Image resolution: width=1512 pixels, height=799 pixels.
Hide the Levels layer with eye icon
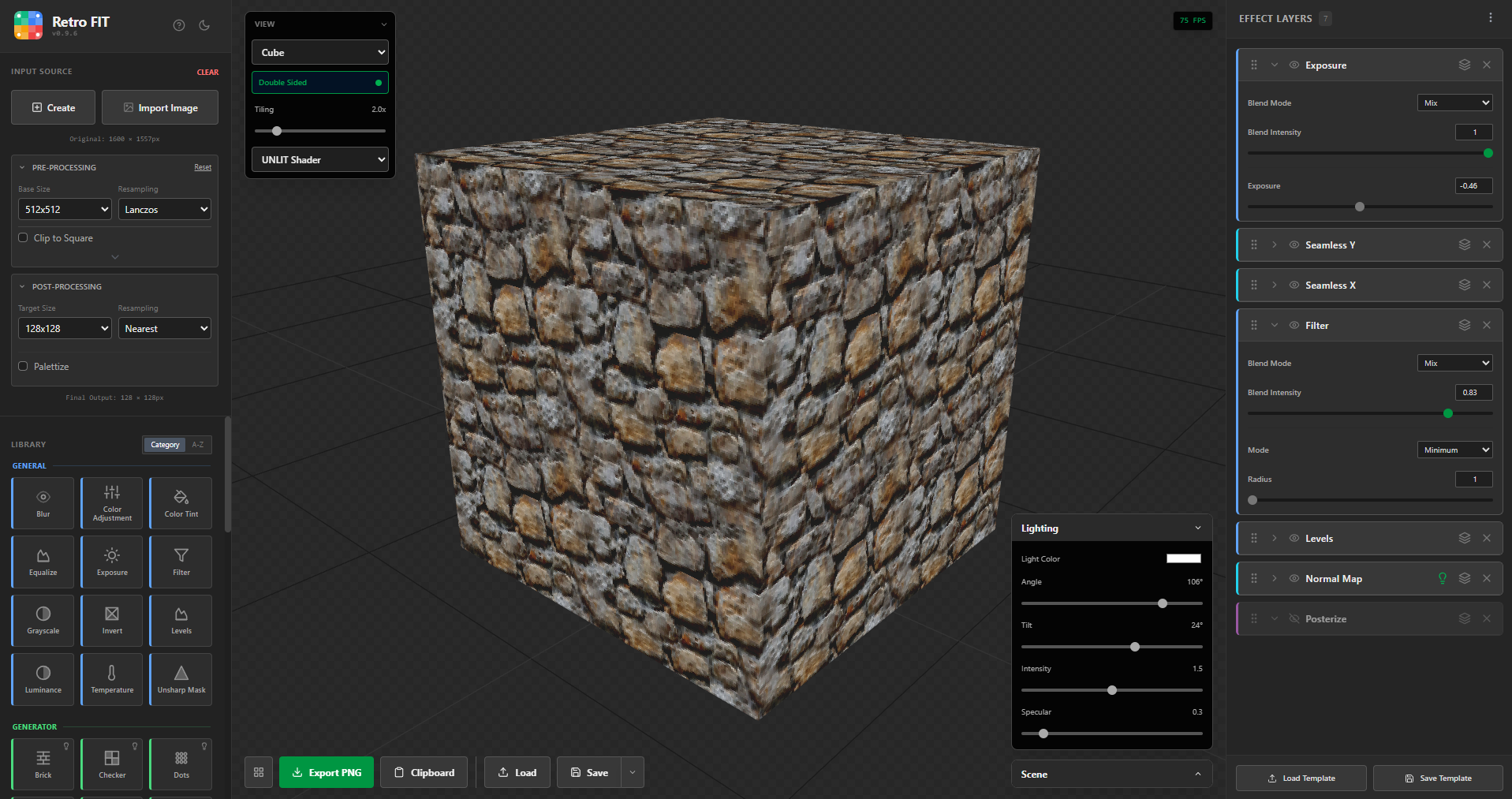click(1294, 538)
